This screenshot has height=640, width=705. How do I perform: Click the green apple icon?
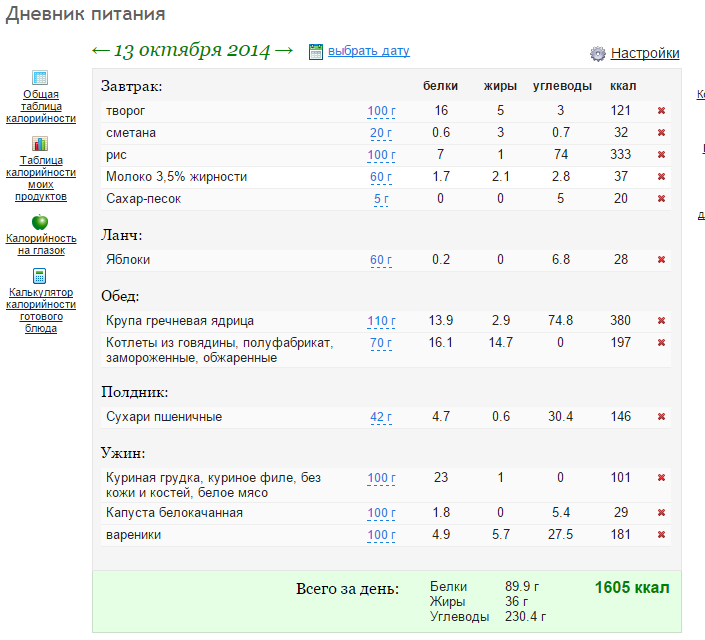tap(40, 222)
